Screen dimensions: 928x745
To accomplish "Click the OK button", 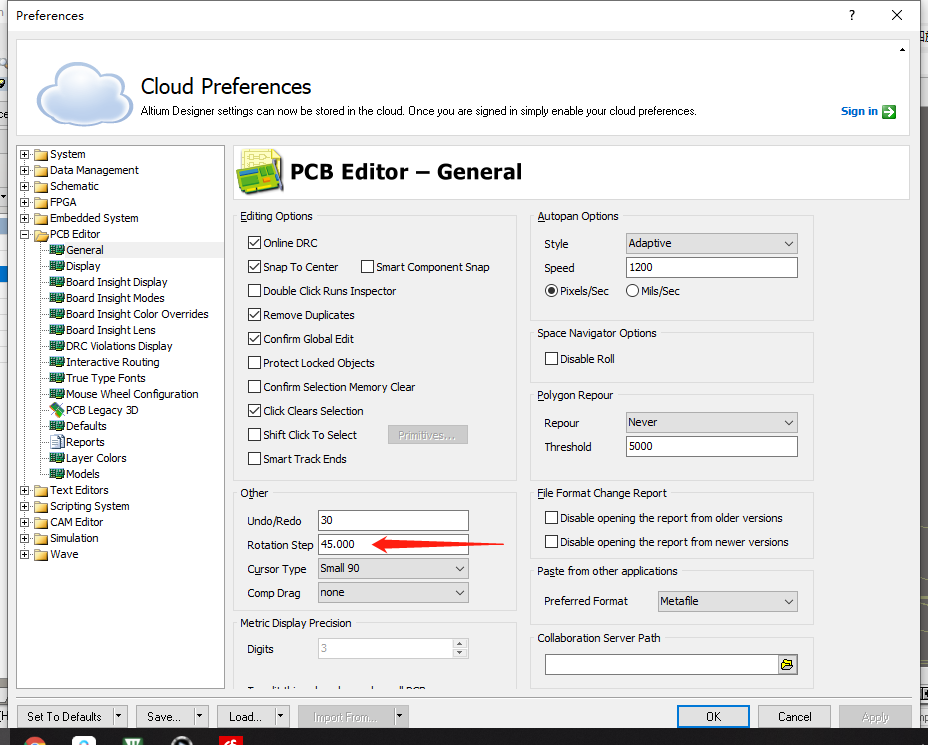I will tap(713, 717).
